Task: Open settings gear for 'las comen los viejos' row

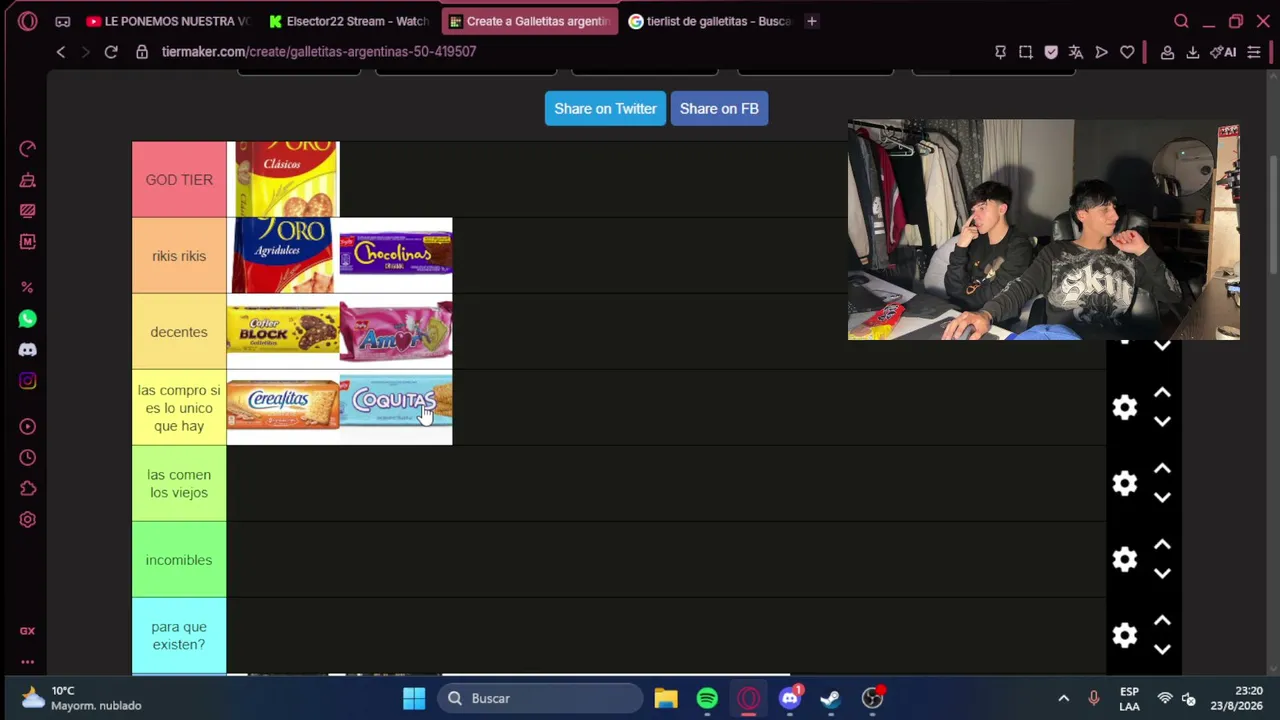Action: (x=1125, y=483)
